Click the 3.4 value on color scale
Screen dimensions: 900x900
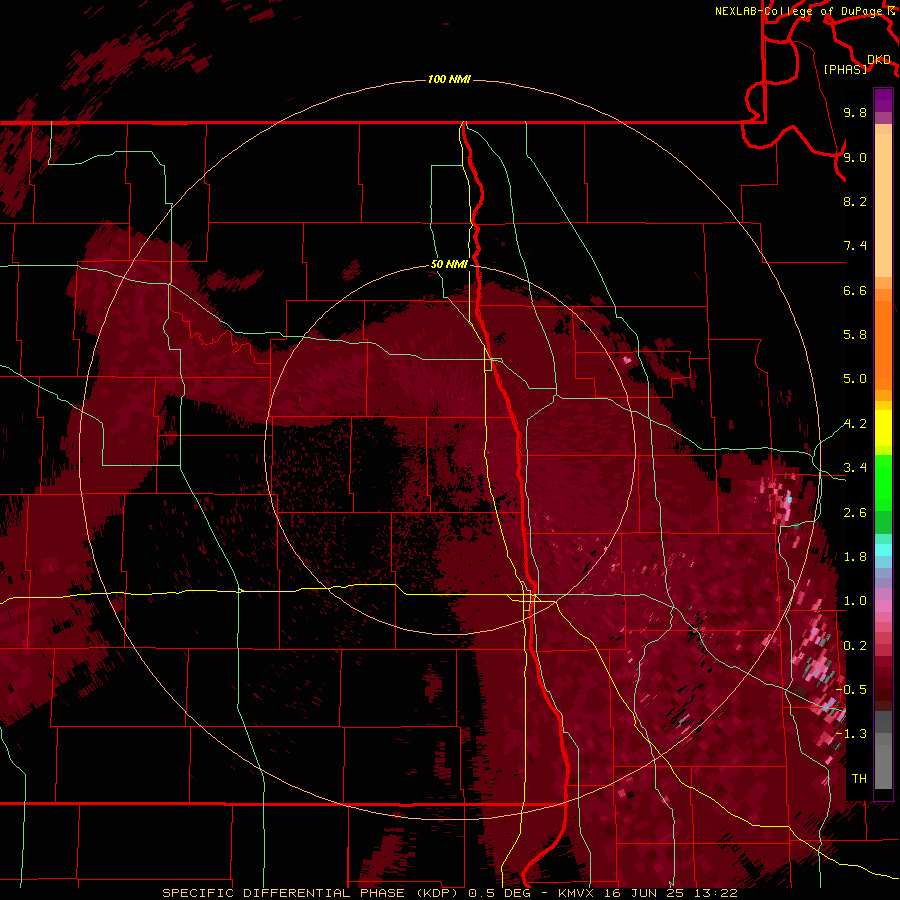855,468
